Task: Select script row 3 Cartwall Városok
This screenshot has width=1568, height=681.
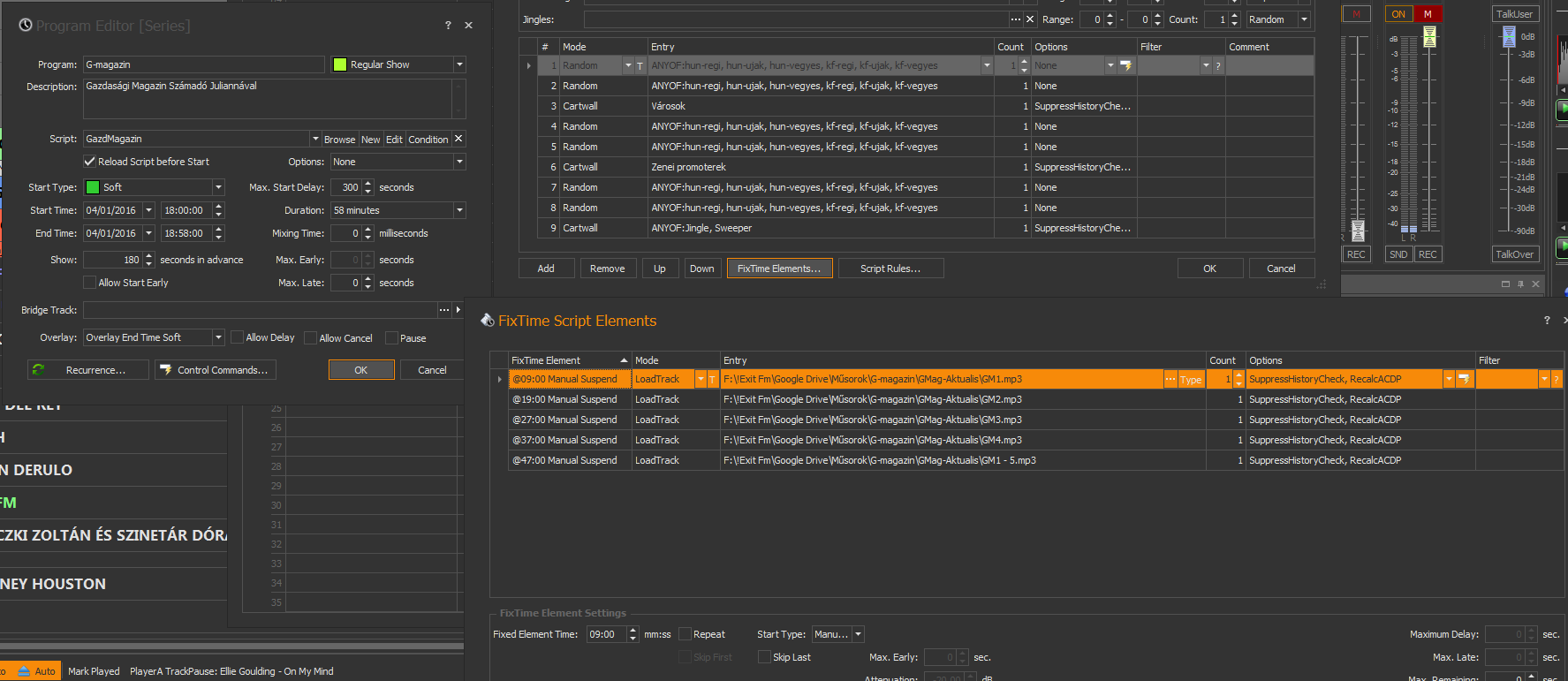Action: tap(926, 106)
